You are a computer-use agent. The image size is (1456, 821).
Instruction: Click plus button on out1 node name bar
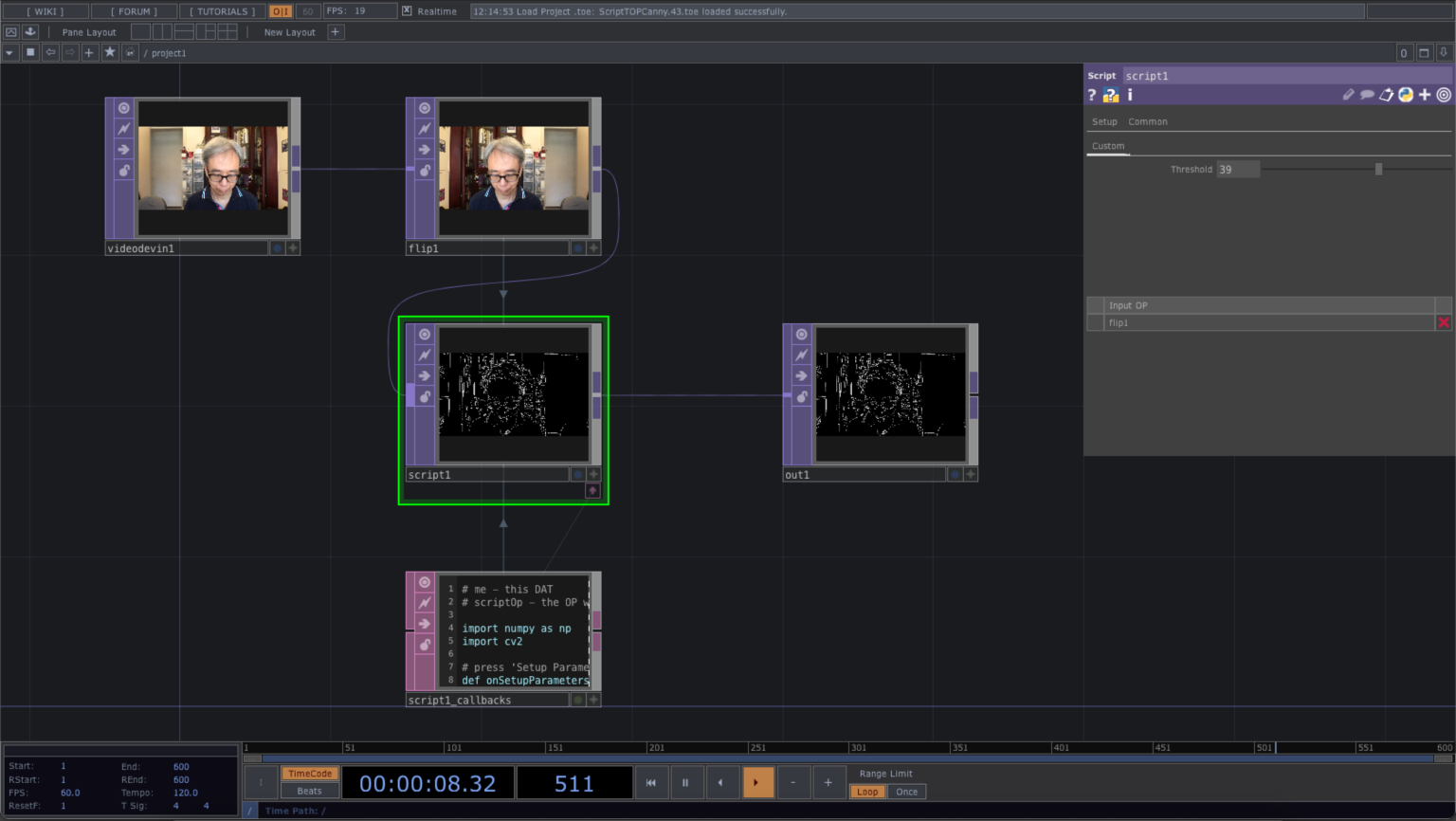click(x=971, y=474)
